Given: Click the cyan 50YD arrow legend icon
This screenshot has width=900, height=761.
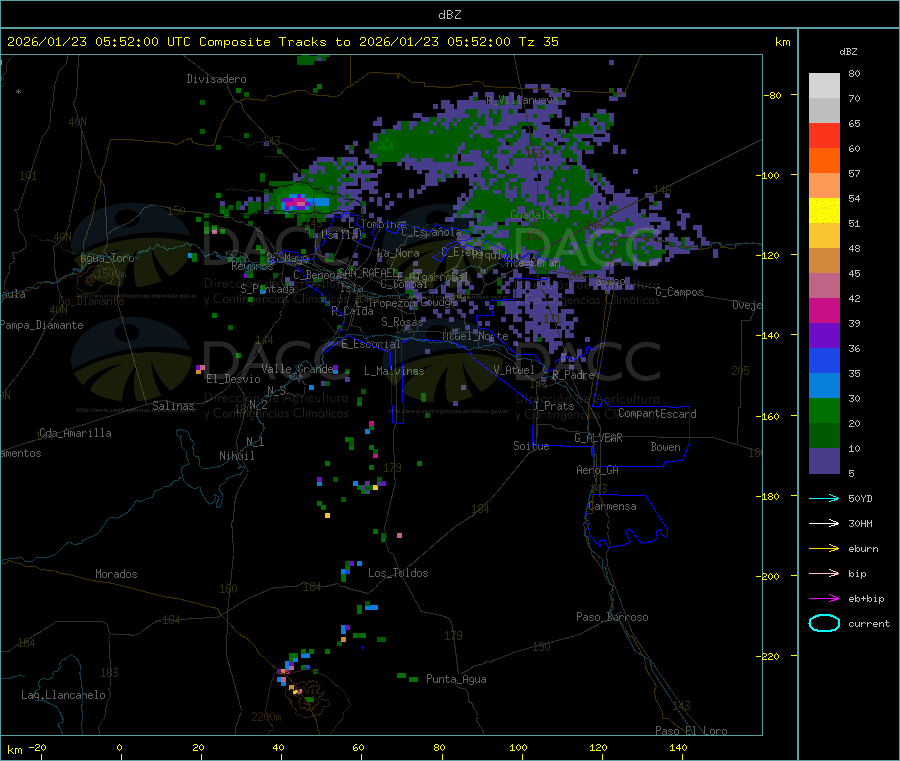Looking at the screenshot, I should pyautogui.click(x=824, y=498).
